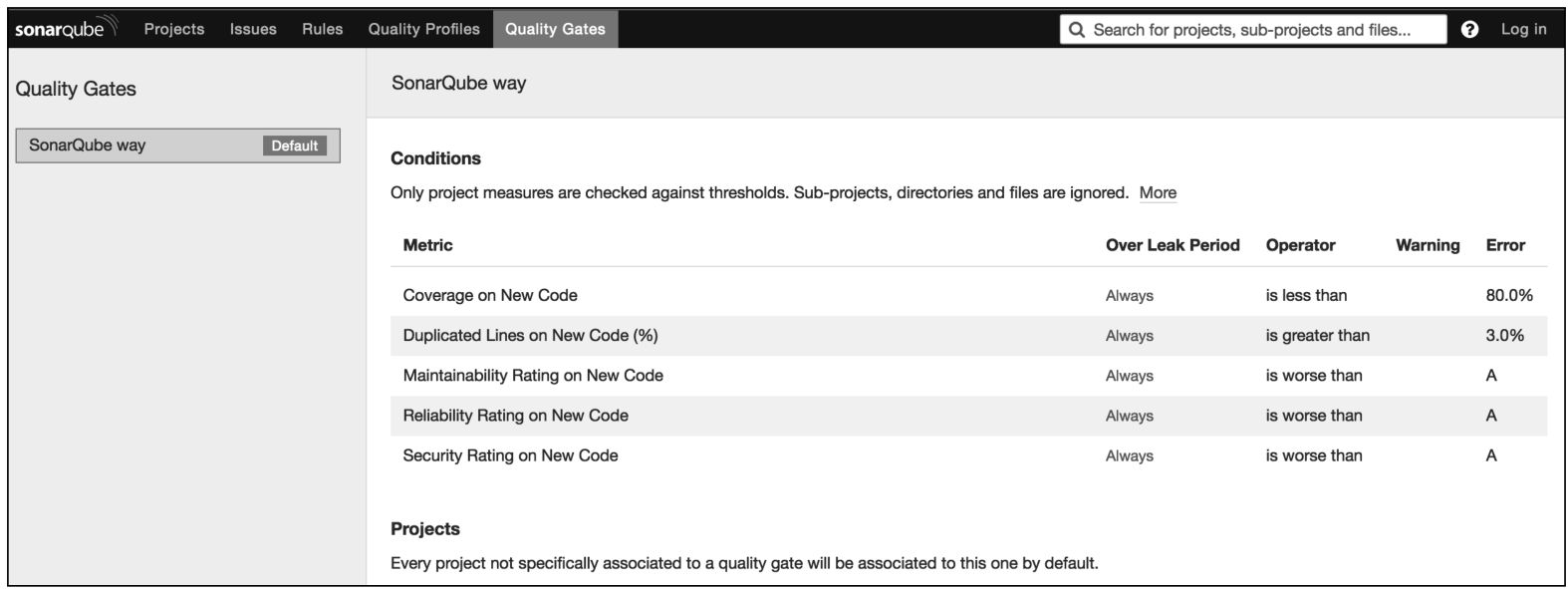Open the More link under Conditions
The height and width of the screenshot is (589, 1568).
1158,192
